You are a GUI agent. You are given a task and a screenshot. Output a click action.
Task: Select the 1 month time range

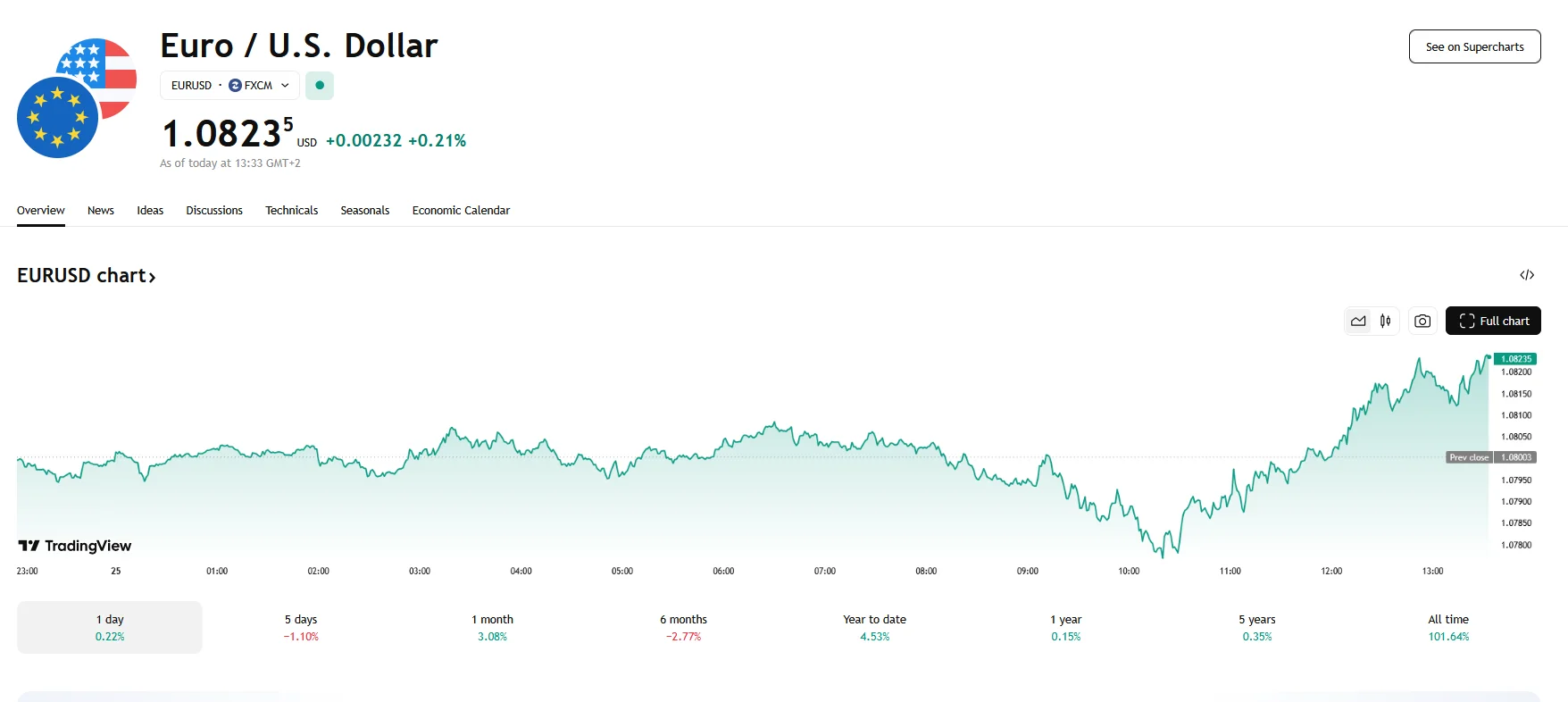(x=492, y=627)
